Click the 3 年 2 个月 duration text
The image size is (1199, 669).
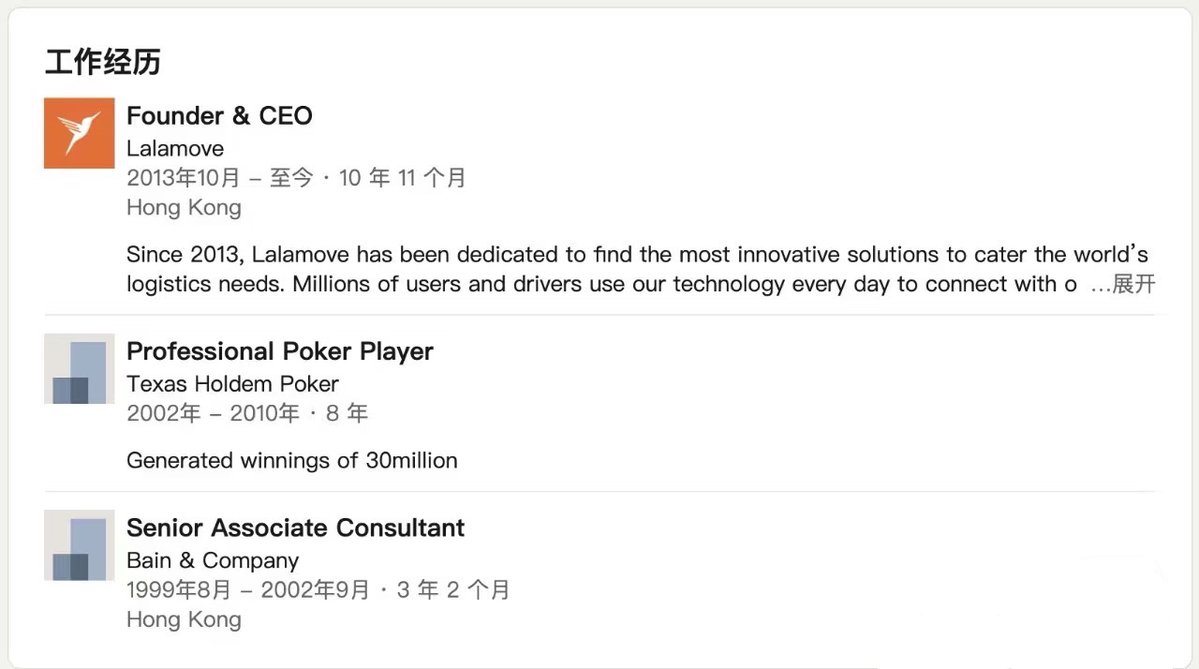coord(453,590)
